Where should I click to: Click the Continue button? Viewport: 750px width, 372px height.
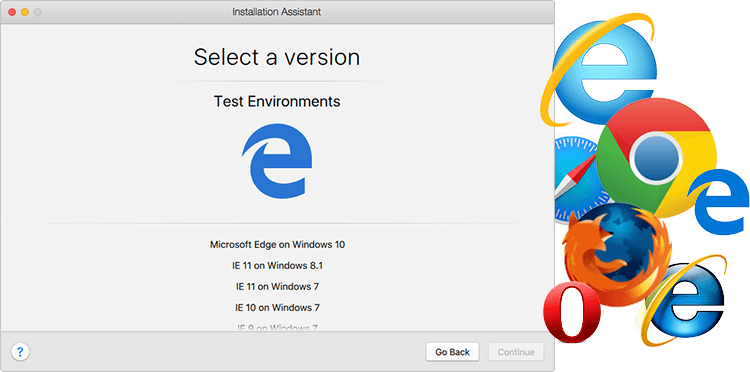click(516, 352)
